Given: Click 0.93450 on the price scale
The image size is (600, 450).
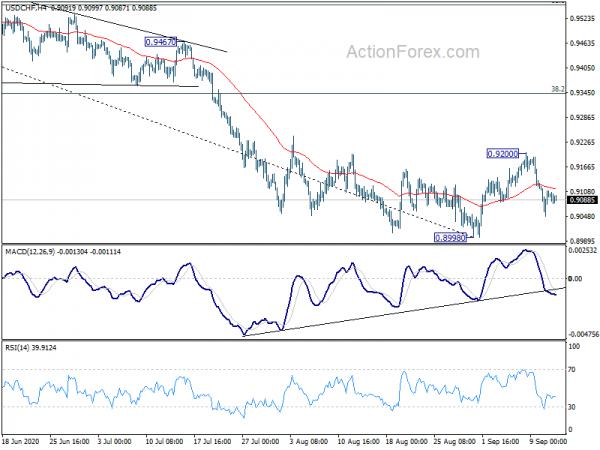Looking at the screenshot, I should coord(582,93).
